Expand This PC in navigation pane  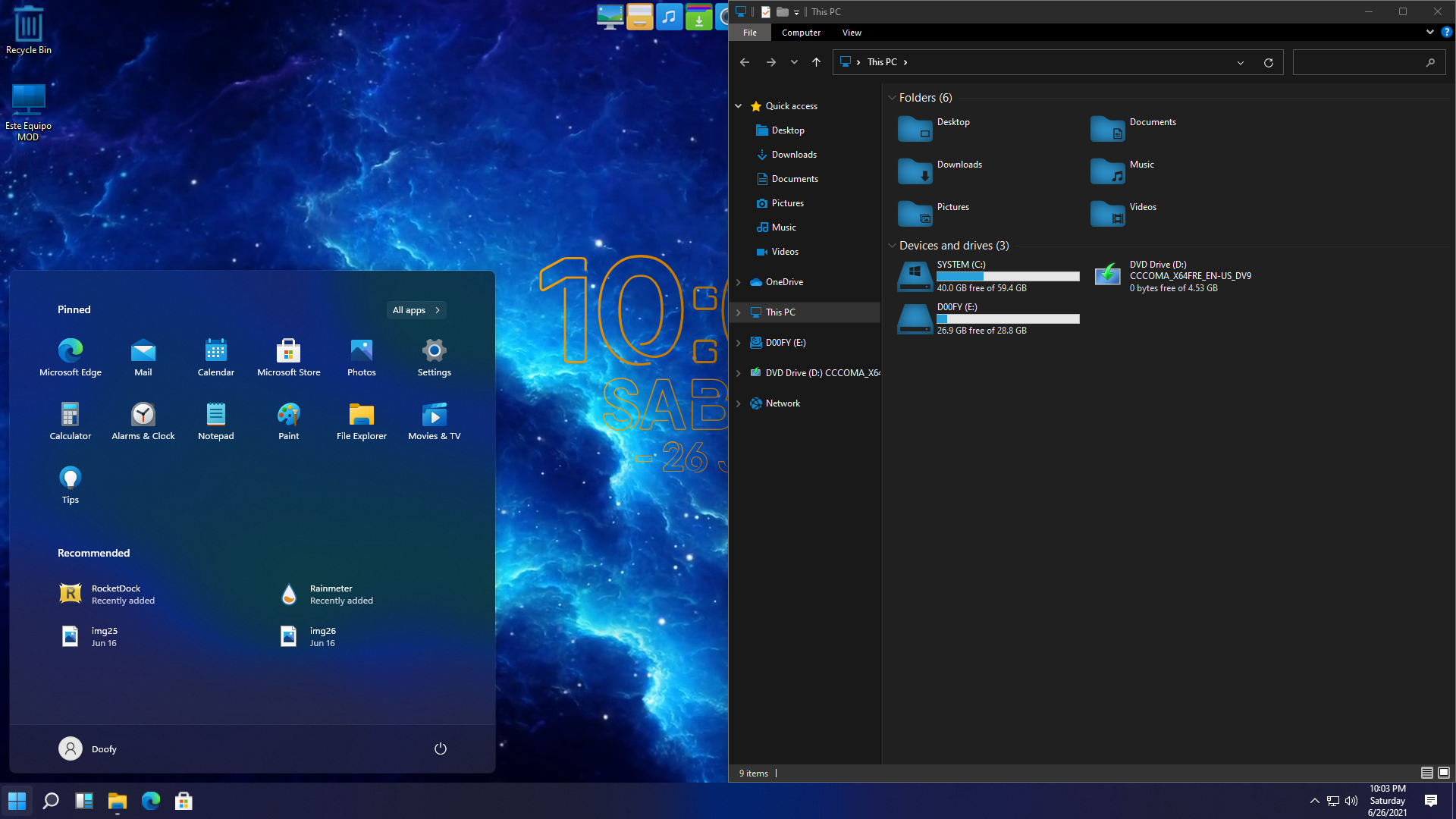click(739, 312)
